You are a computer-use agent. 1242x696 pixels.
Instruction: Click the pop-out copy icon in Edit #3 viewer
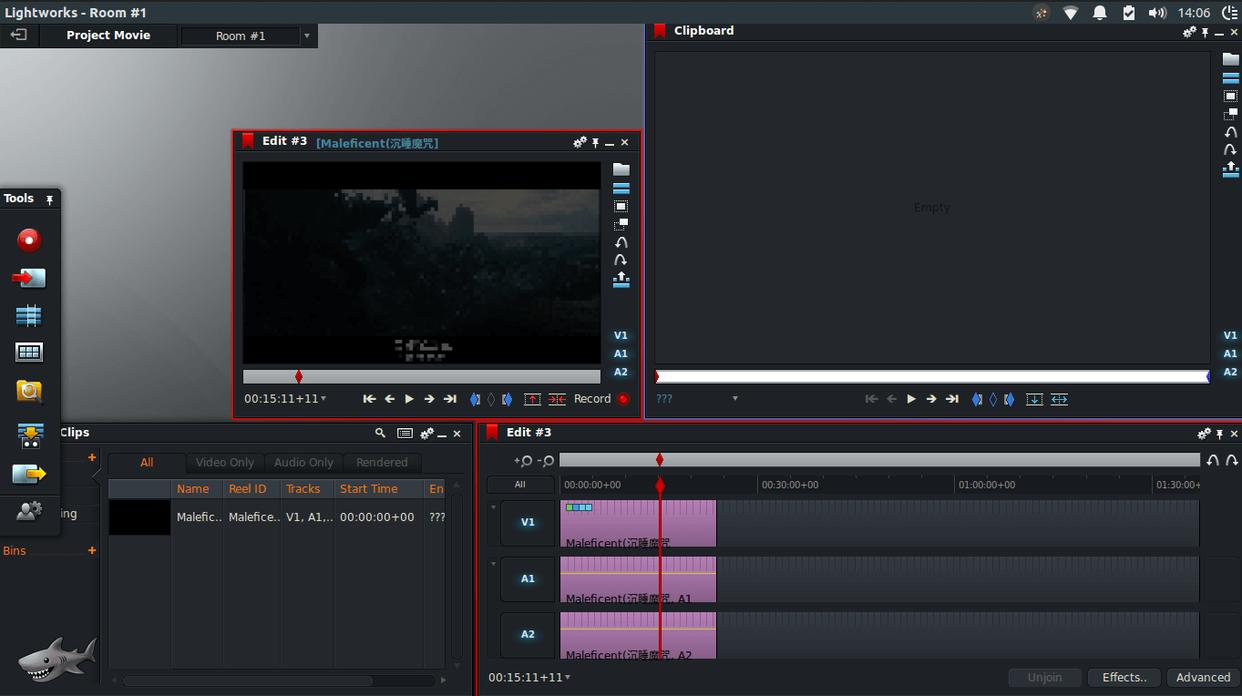(x=621, y=225)
